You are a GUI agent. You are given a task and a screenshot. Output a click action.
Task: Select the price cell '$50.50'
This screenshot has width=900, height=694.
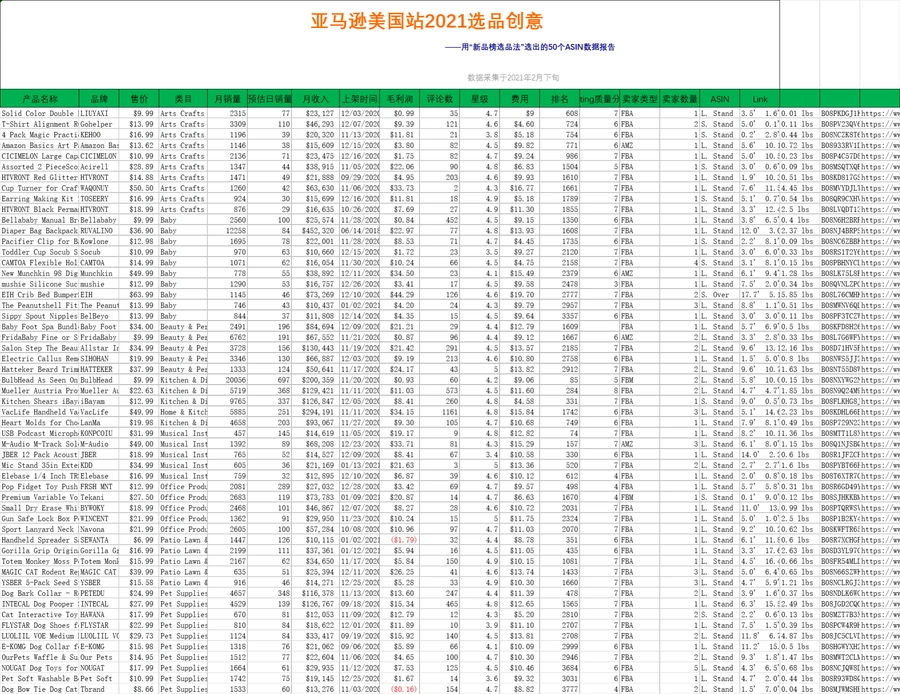tap(139, 188)
